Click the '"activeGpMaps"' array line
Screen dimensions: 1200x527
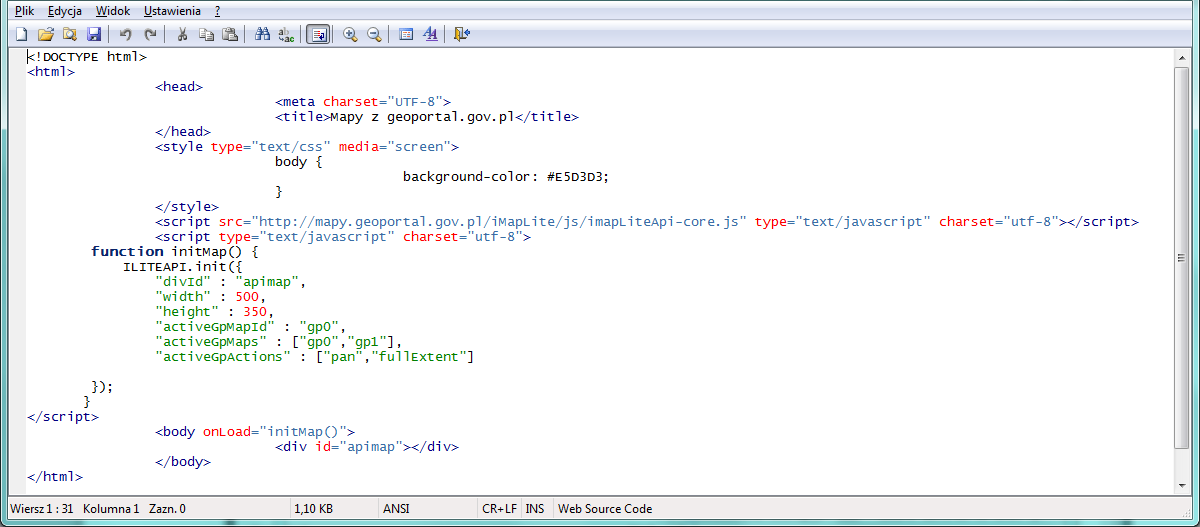coord(279,342)
